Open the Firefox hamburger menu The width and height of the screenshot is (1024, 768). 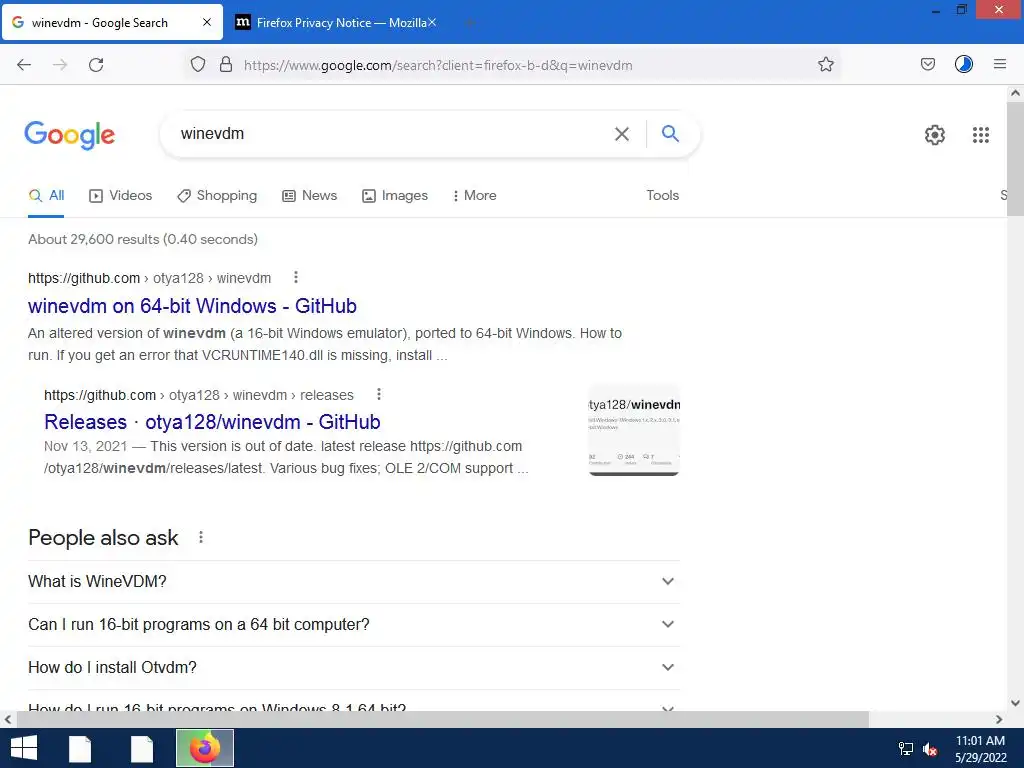(x=999, y=64)
